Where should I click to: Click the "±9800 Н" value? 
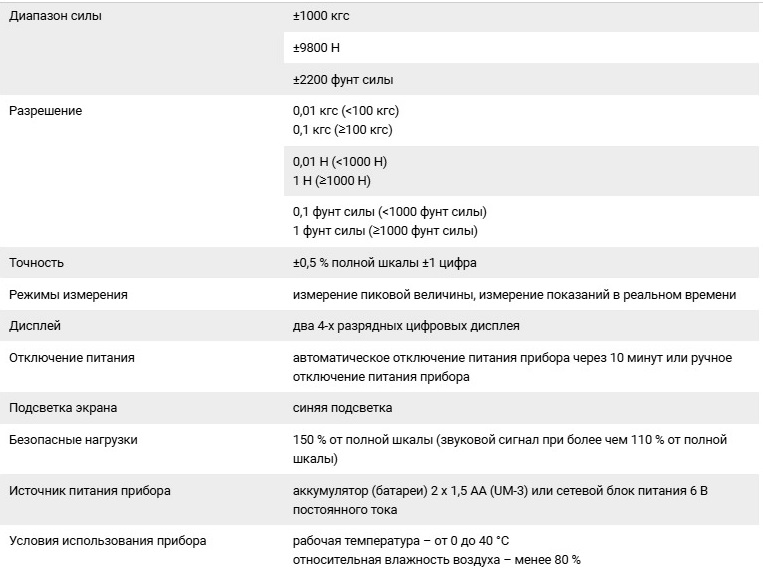(317, 48)
